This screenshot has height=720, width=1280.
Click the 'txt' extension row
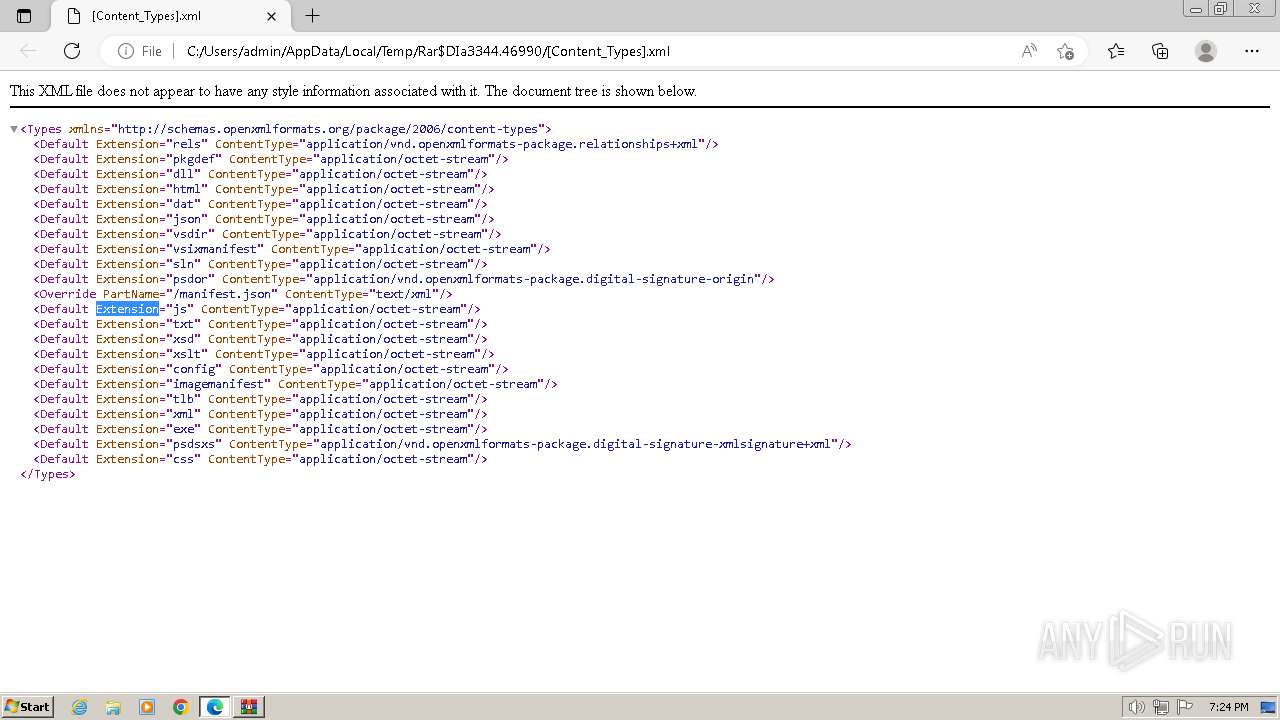point(261,324)
